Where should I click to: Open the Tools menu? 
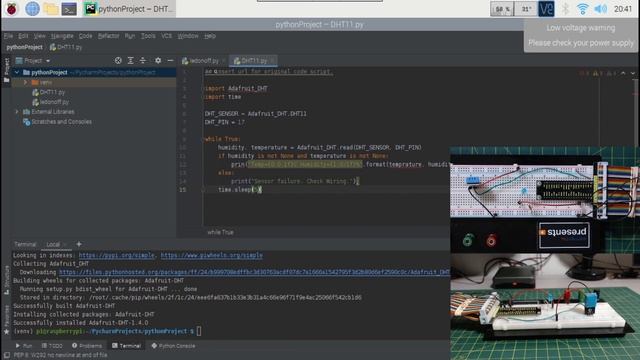tap(148, 36)
